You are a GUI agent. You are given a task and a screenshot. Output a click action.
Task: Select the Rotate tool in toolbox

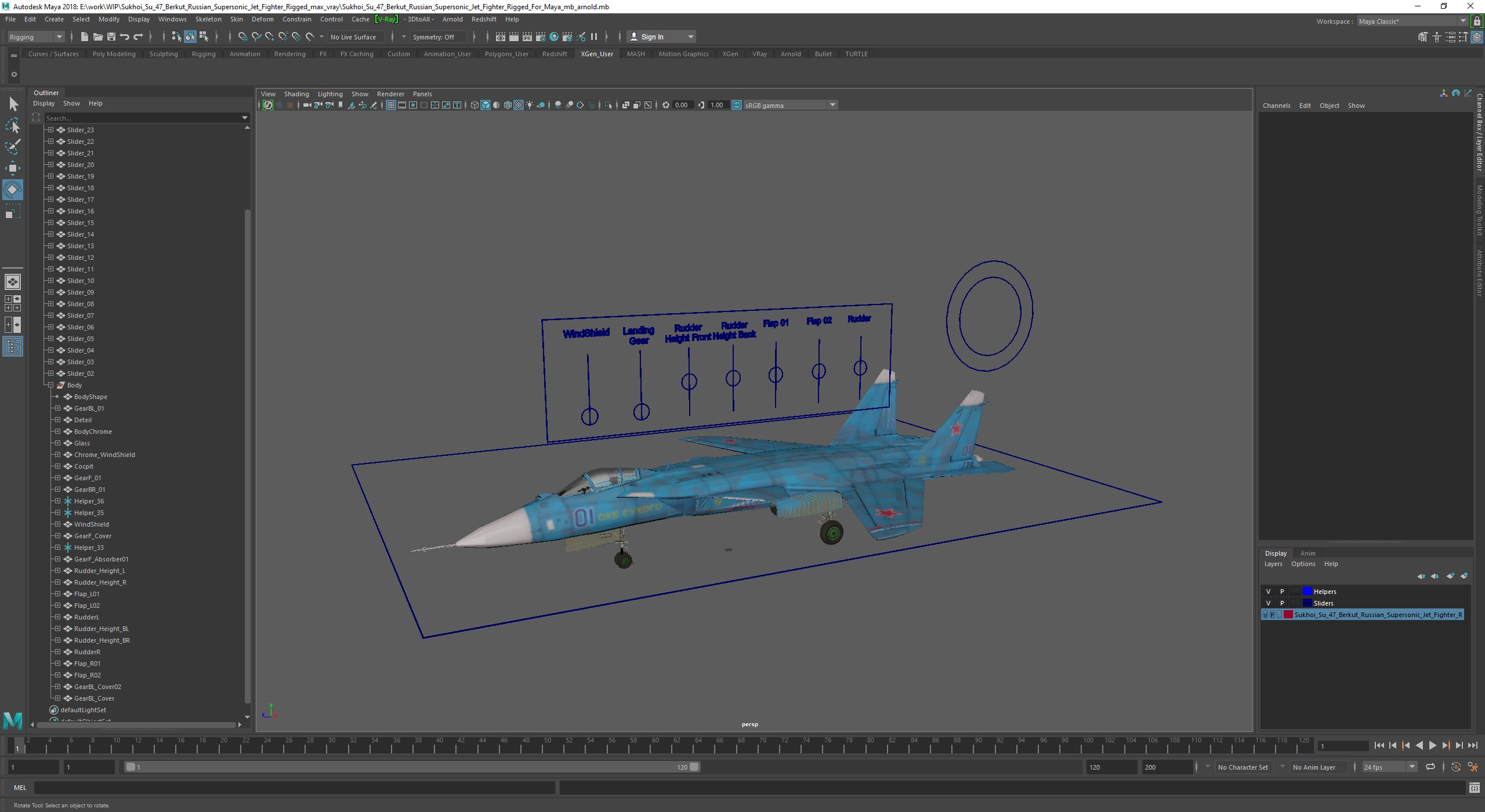pyautogui.click(x=13, y=190)
